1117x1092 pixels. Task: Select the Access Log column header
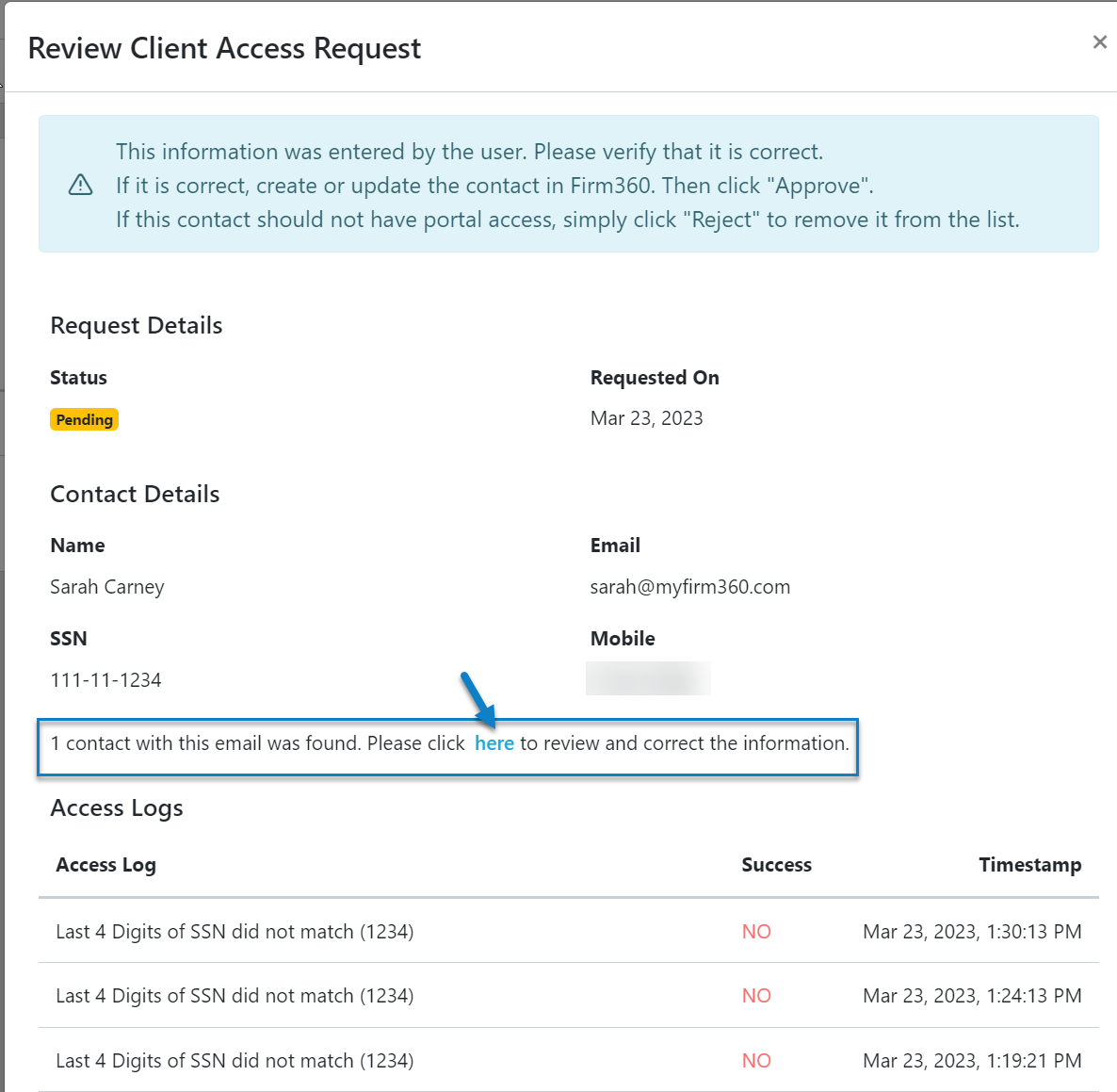(x=105, y=864)
